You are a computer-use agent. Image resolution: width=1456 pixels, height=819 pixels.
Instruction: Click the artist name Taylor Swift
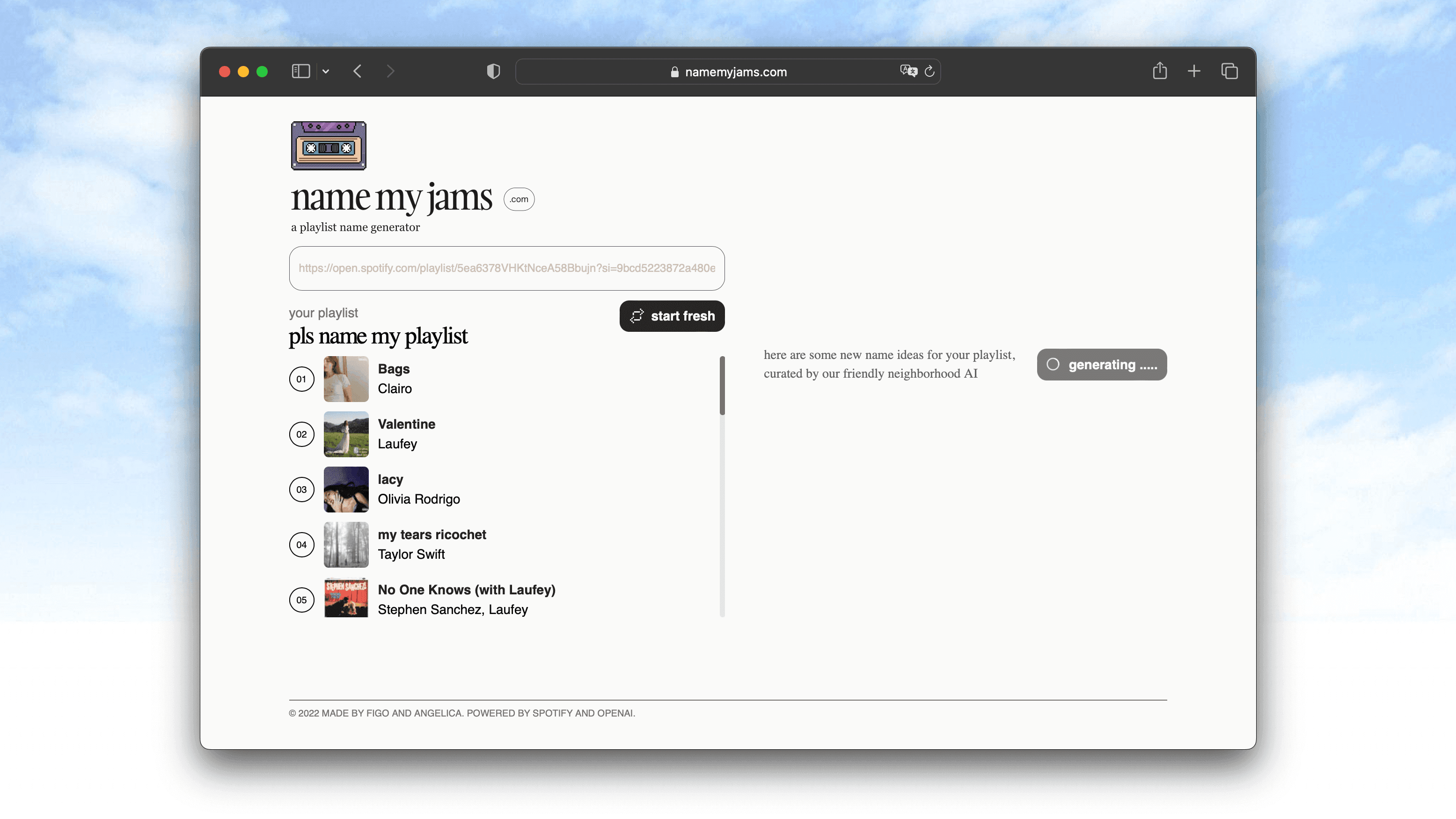click(x=411, y=555)
